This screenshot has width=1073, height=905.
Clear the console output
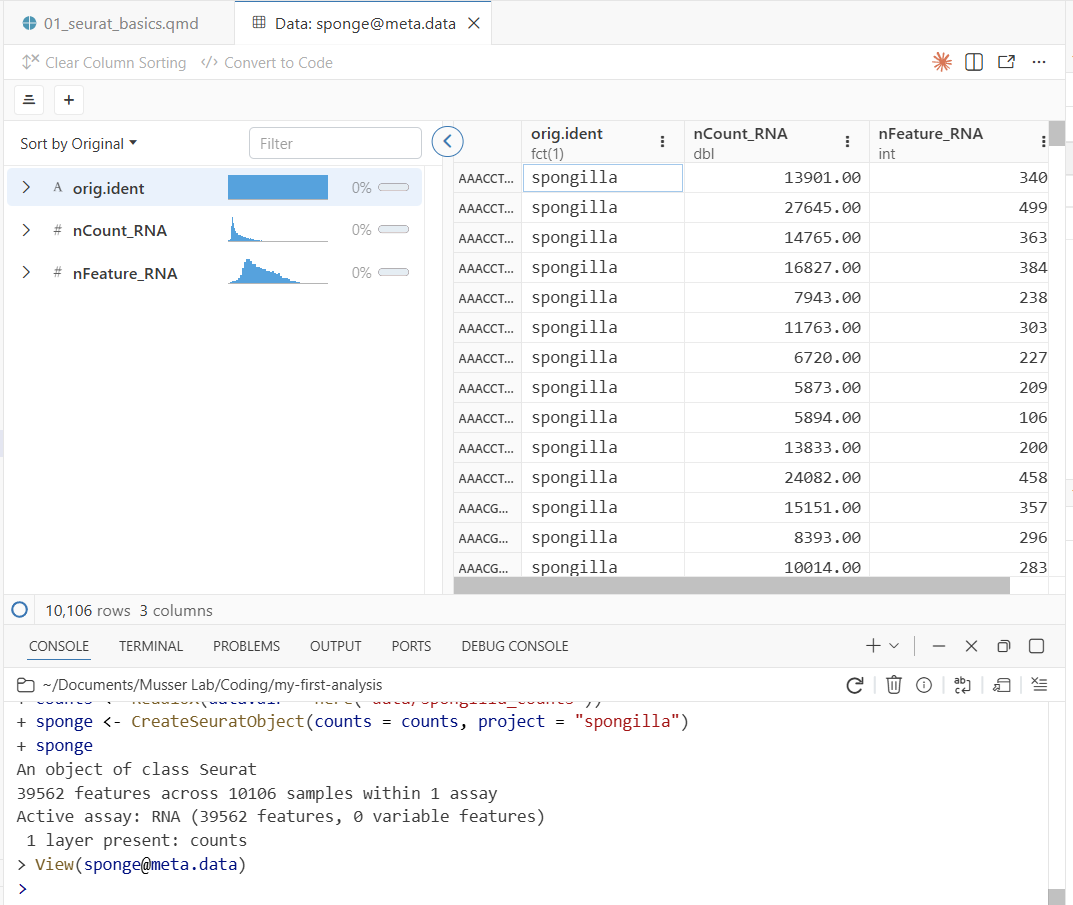pyautogui.click(x=1039, y=685)
